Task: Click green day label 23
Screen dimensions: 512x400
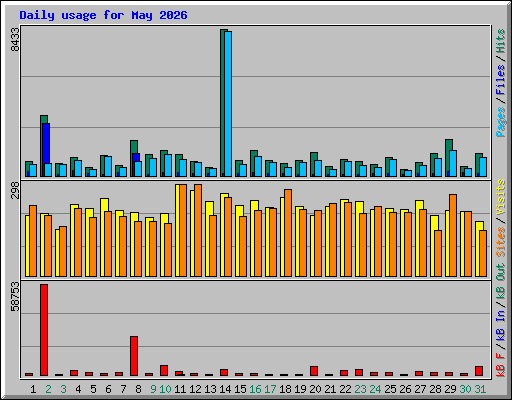Action: [x=360, y=389]
